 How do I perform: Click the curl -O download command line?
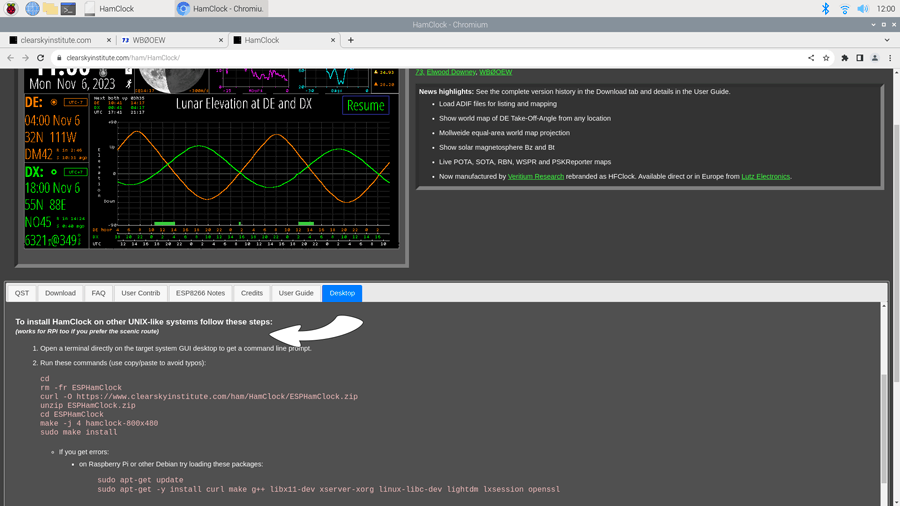click(199, 396)
